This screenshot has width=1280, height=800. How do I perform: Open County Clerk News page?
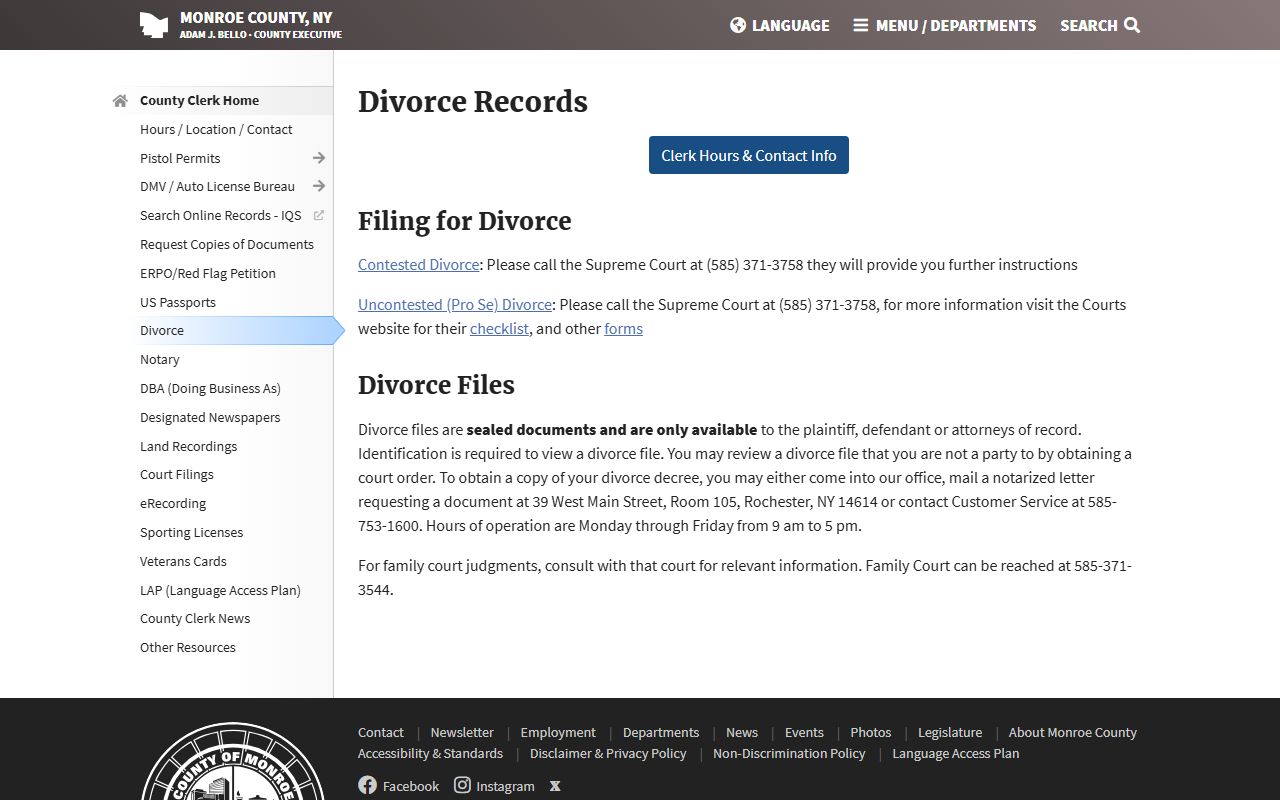click(x=195, y=618)
